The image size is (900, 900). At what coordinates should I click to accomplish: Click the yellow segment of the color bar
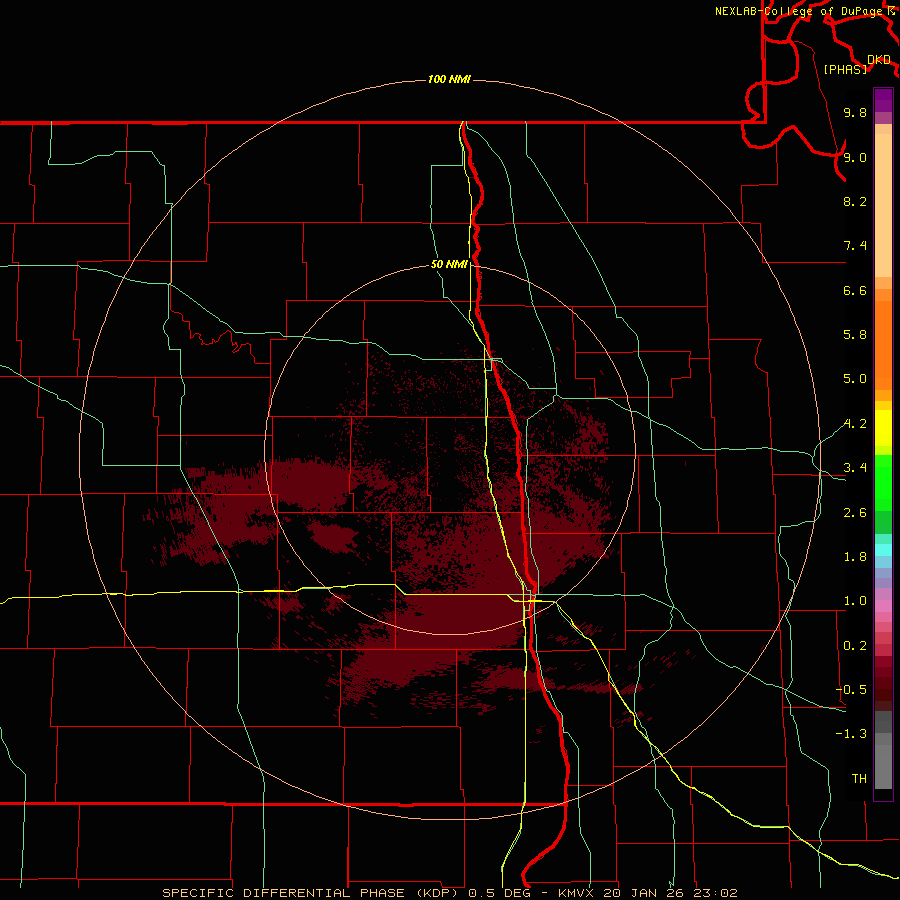point(883,428)
